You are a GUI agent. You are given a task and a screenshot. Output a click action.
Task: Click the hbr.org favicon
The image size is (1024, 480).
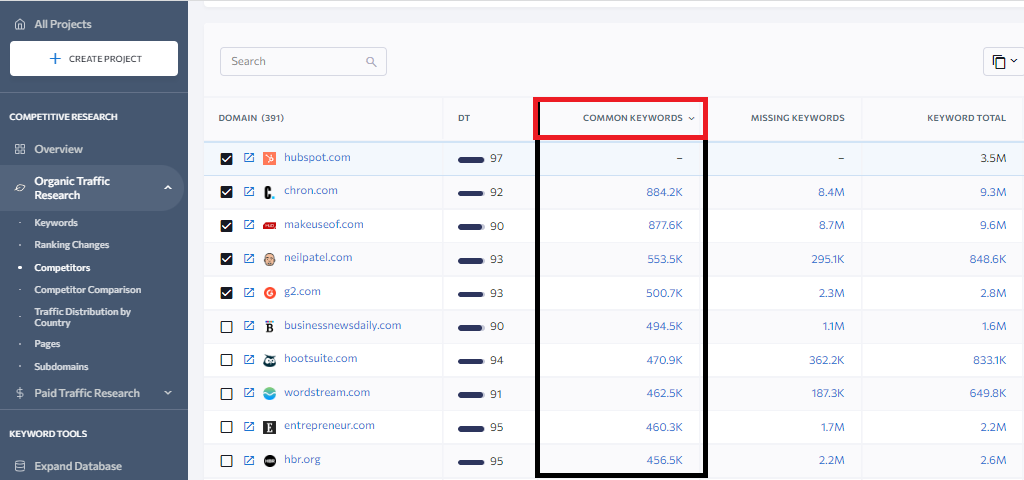[x=270, y=461]
